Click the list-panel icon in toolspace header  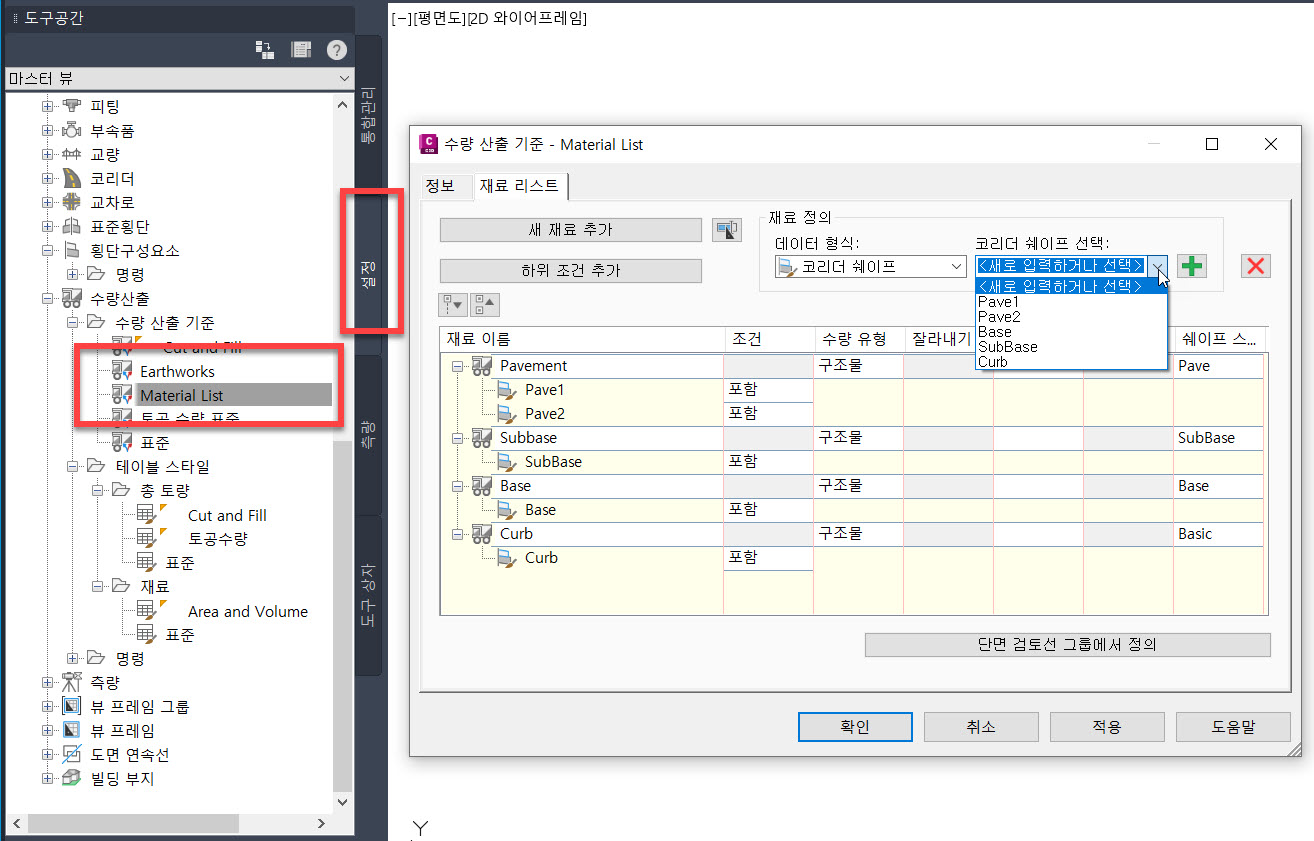tap(301, 49)
